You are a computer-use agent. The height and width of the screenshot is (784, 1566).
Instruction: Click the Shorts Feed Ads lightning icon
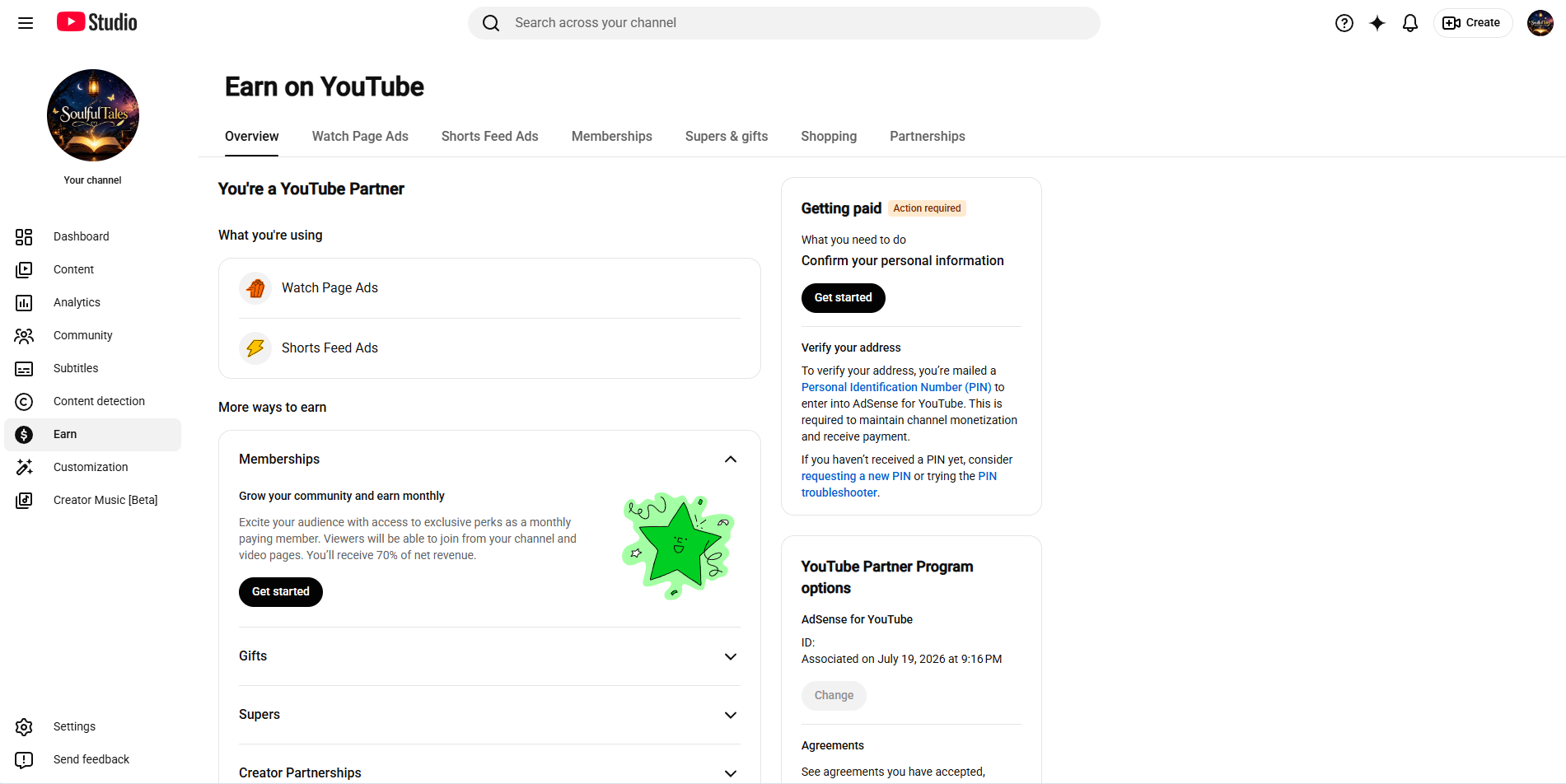255,348
